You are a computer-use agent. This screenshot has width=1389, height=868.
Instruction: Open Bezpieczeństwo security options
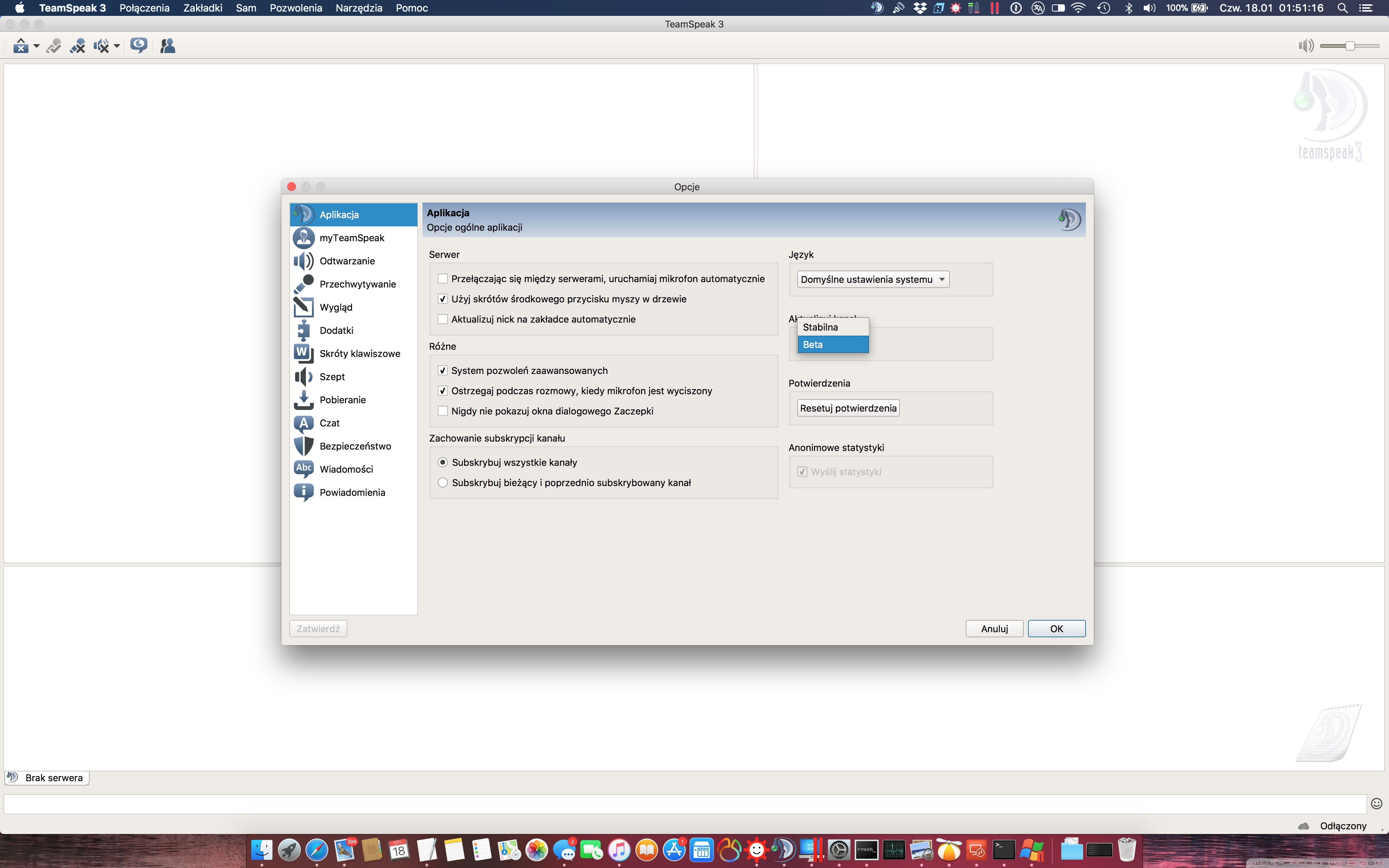pos(353,446)
